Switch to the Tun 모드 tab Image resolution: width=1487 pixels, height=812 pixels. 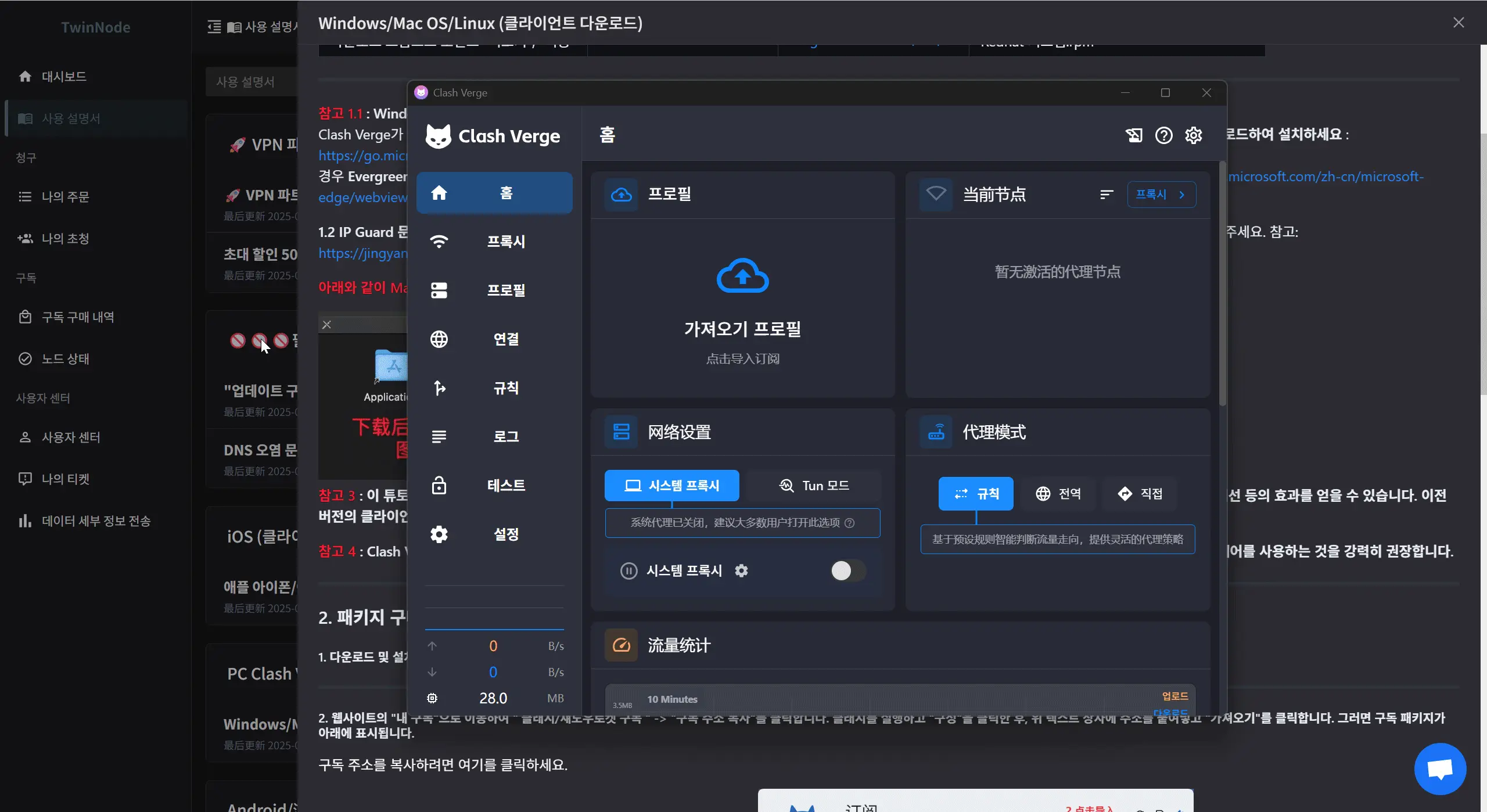click(813, 486)
